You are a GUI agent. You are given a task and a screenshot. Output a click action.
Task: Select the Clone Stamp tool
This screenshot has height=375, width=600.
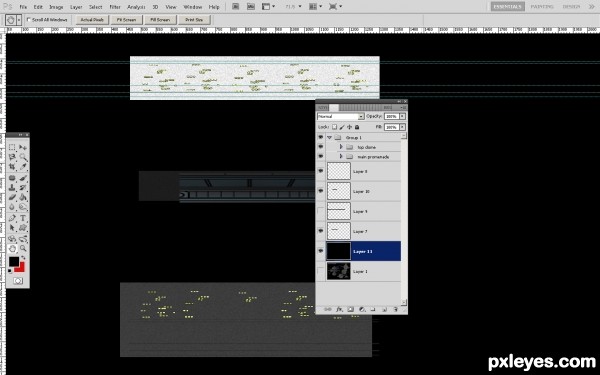pyautogui.click(x=12, y=188)
